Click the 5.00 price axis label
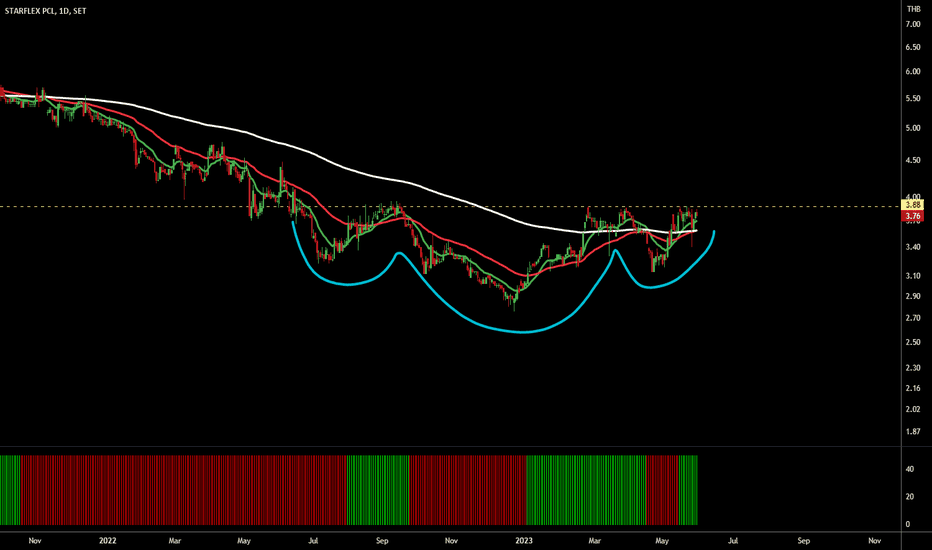Screen dimensions: 932x550 [913, 128]
